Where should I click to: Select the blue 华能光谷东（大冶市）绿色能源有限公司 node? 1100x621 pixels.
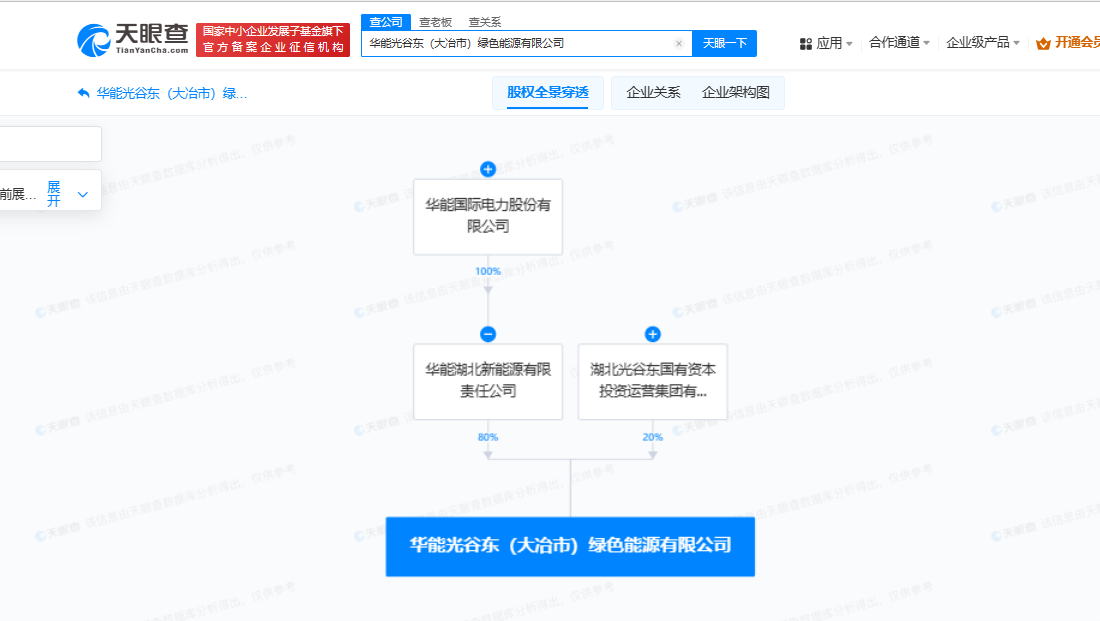tap(569, 546)
